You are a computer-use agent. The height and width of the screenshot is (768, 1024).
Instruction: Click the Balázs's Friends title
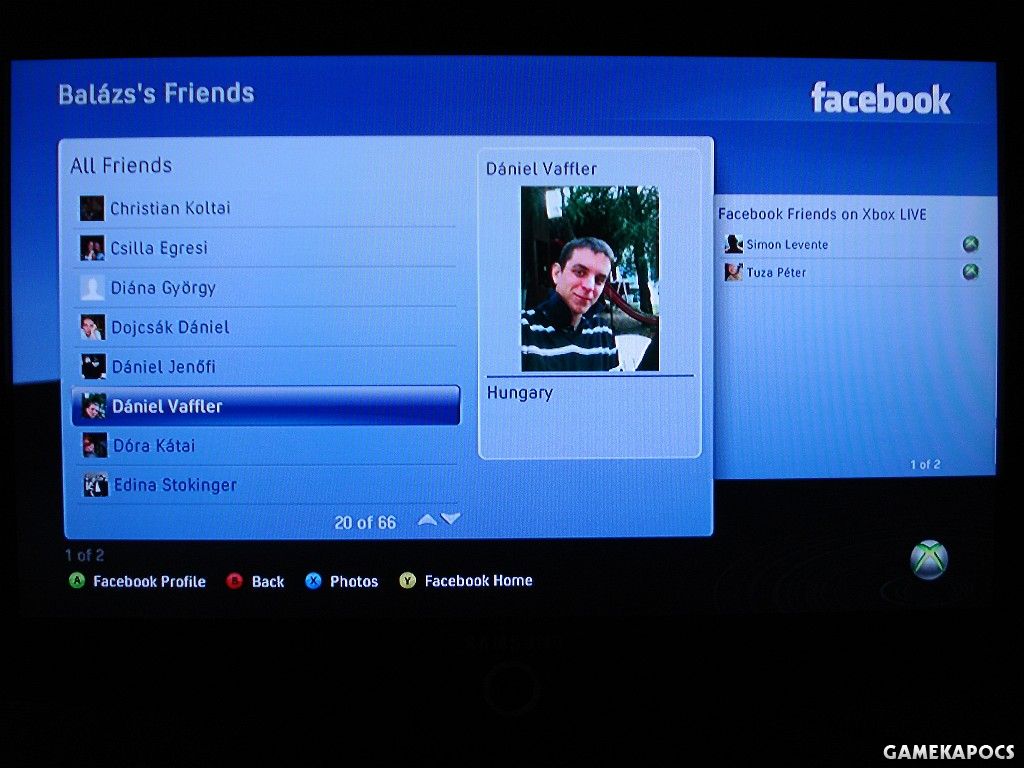(156, 94)
